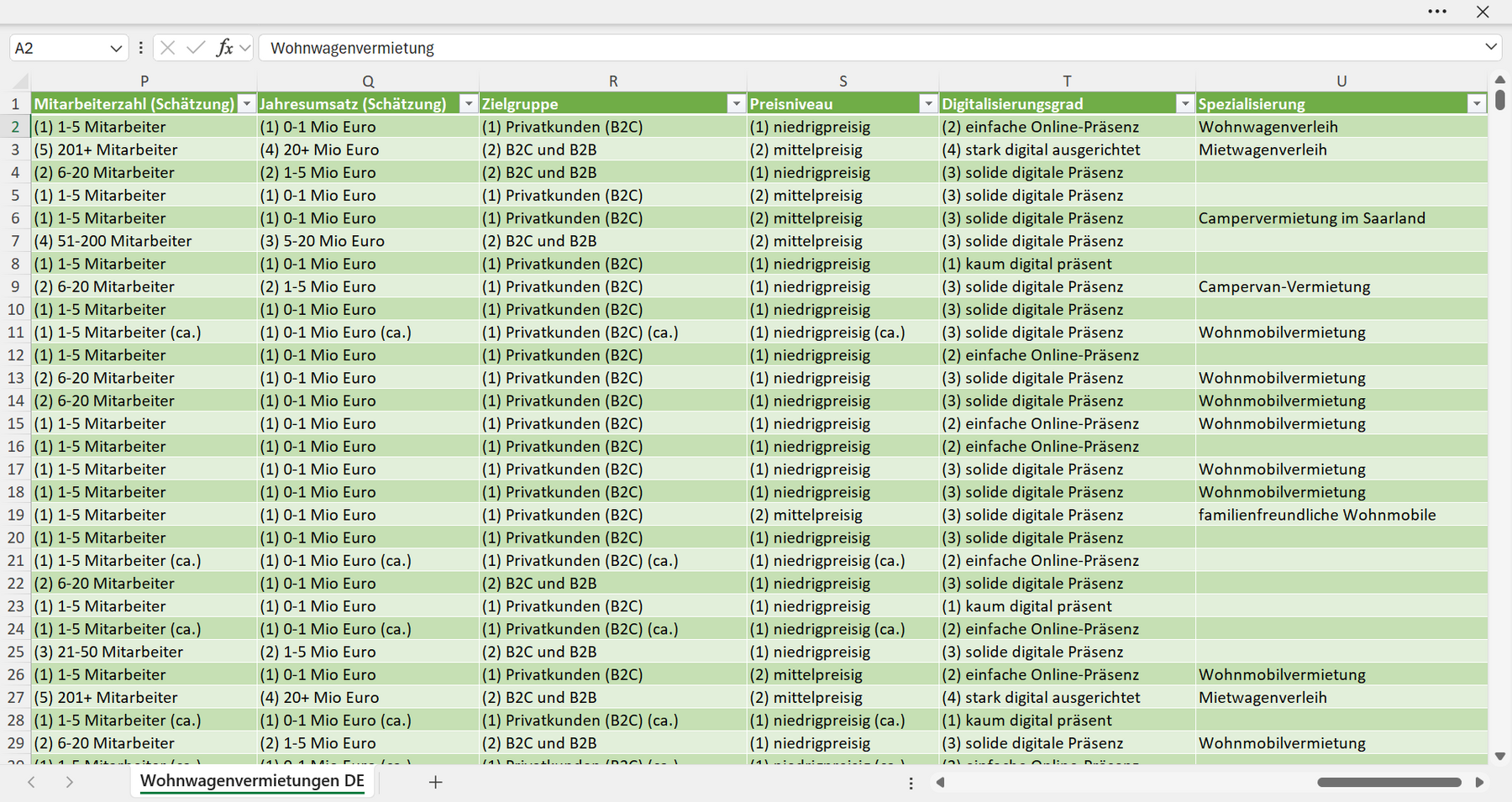Select row 11 cell '(1) niedrigpreisig (ca.)'
The image size is (1512, 802).
point(843,333)
